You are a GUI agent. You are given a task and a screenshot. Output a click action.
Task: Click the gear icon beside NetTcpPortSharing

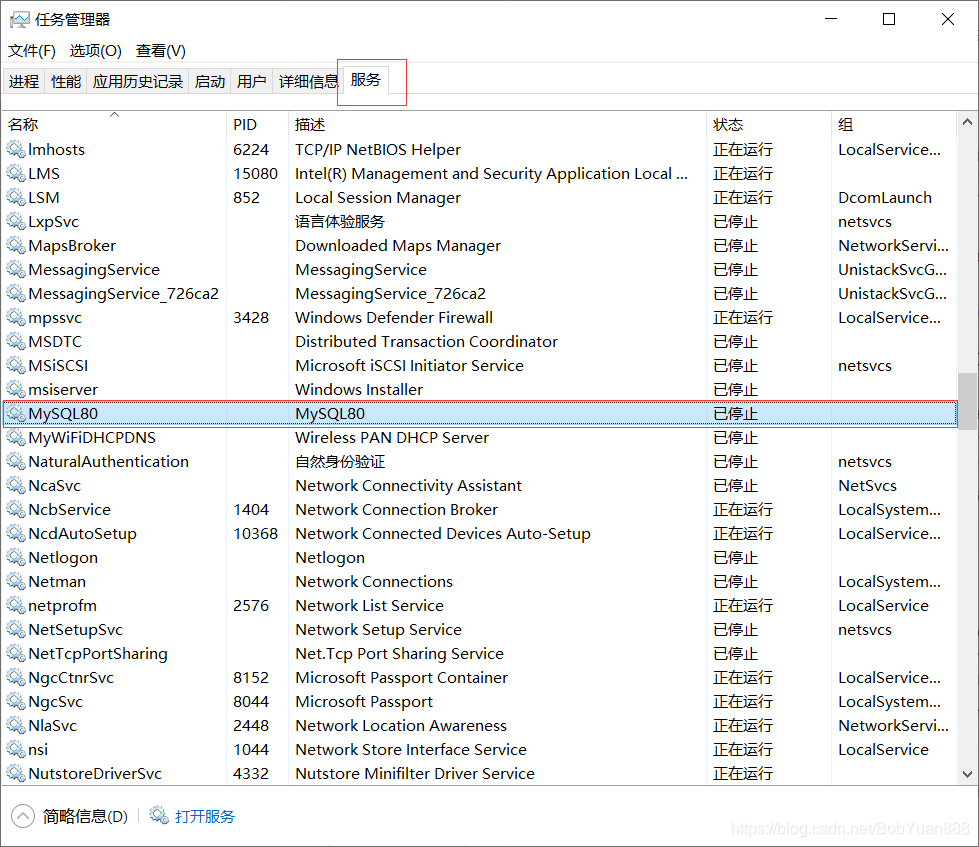tap(16, 654)
